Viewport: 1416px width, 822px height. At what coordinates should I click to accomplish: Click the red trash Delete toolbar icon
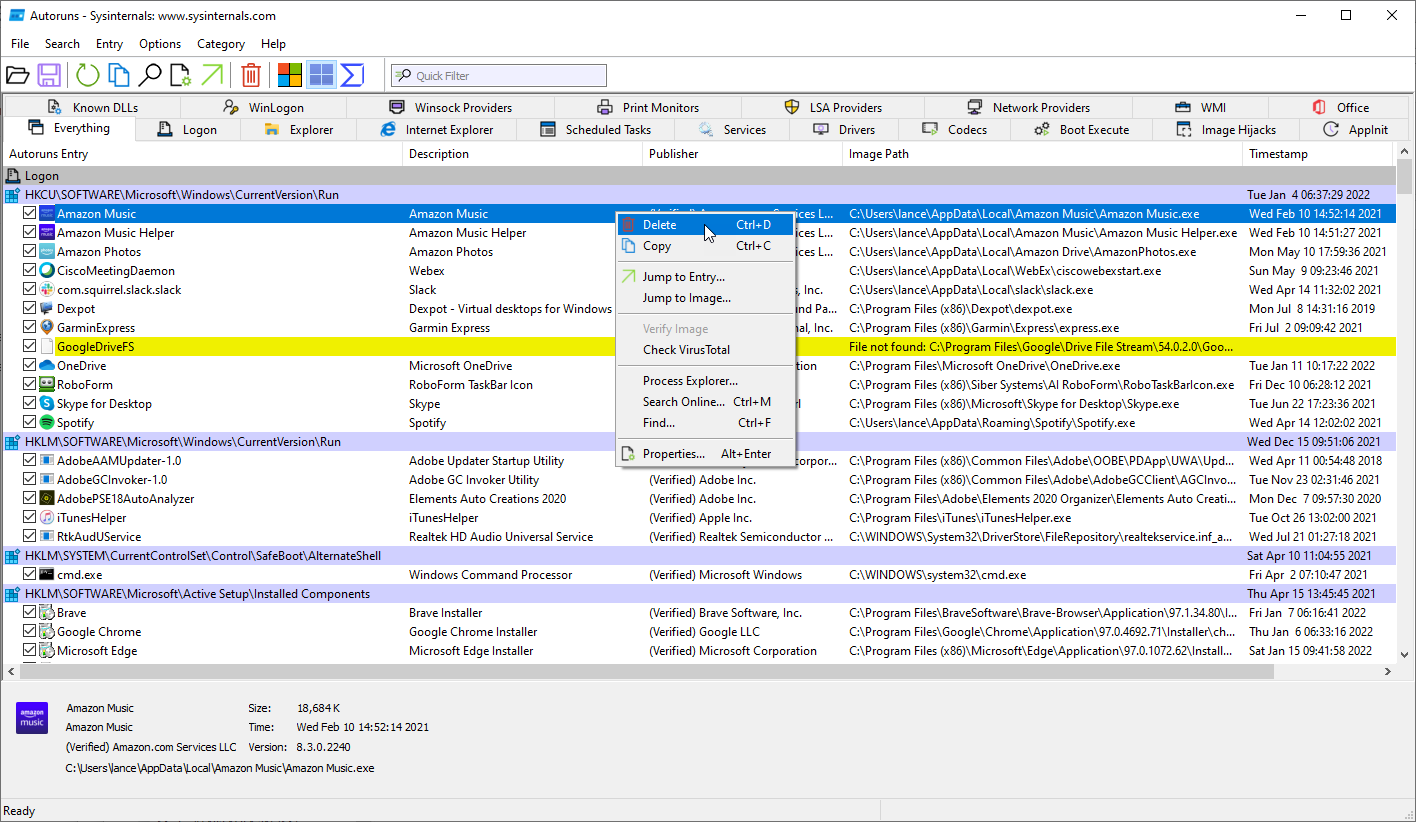point(252,75)
